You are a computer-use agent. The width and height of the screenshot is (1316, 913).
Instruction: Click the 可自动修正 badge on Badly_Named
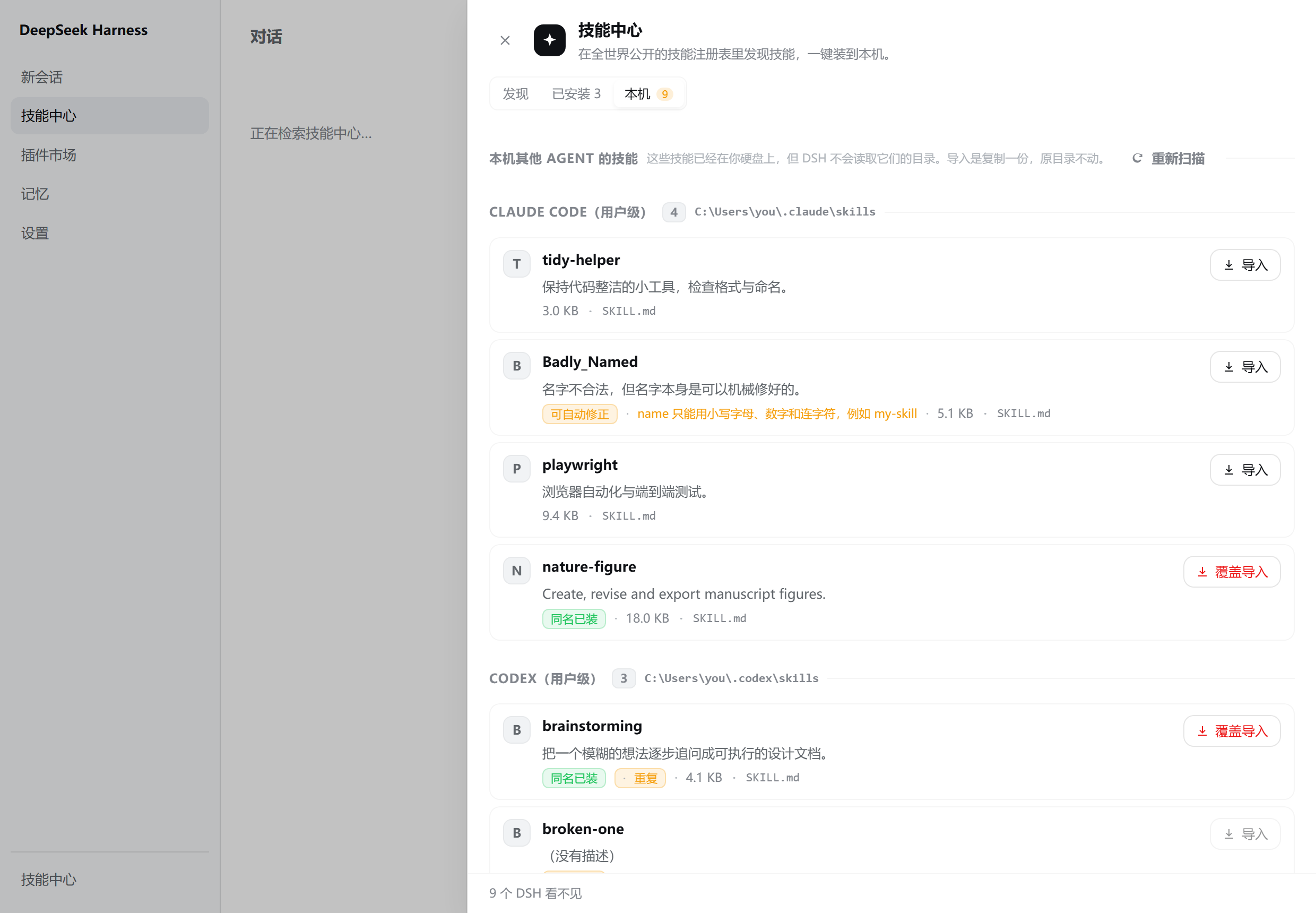click(579, 414)
